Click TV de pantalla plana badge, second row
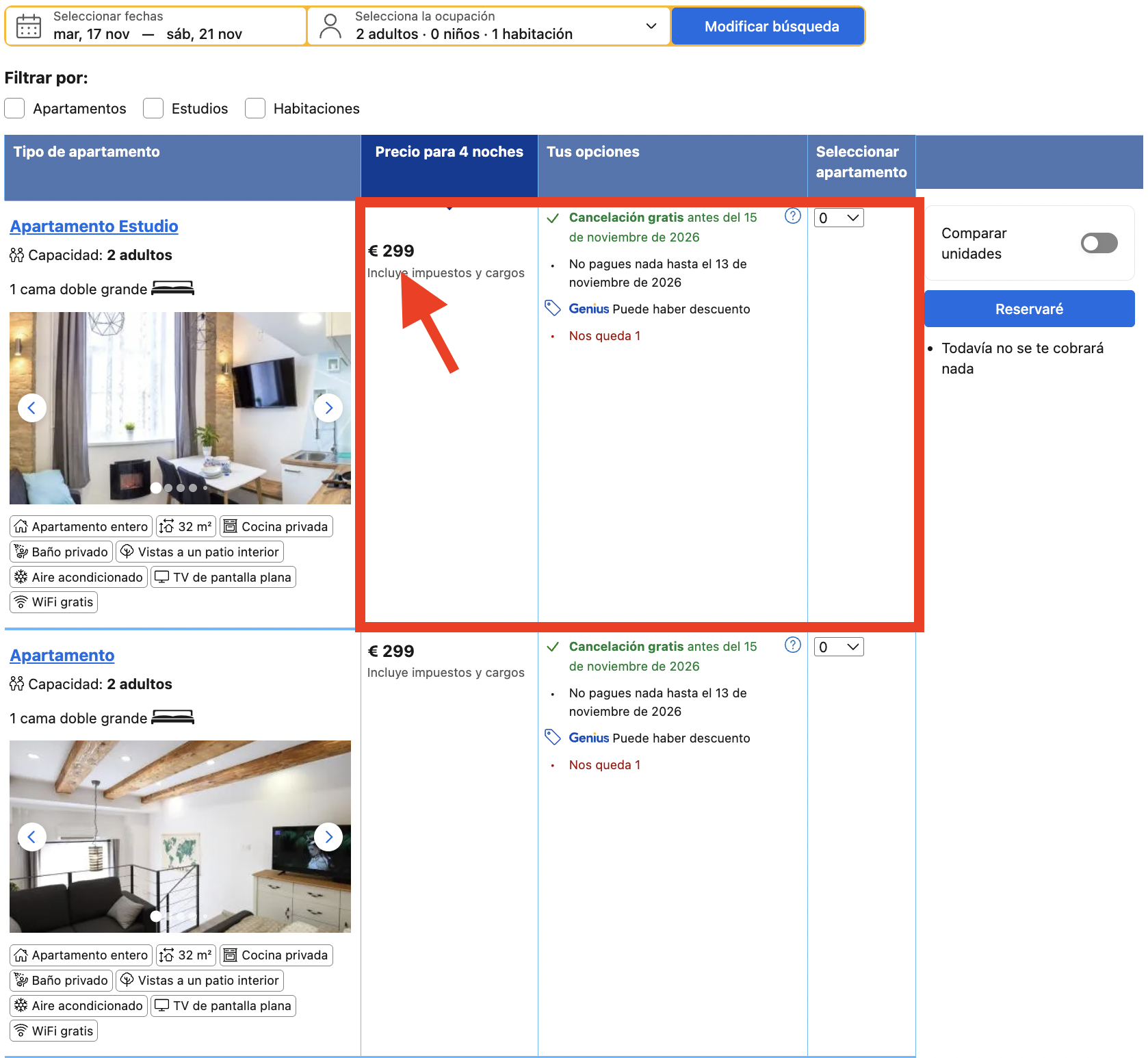Image resolution: width=1148 pixels, height=1058 pixels. (x=223, y=1005)
